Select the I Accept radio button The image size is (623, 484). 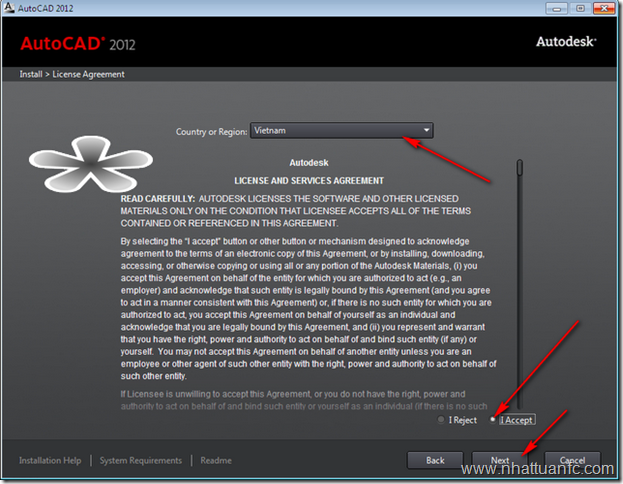pos(493,420)
